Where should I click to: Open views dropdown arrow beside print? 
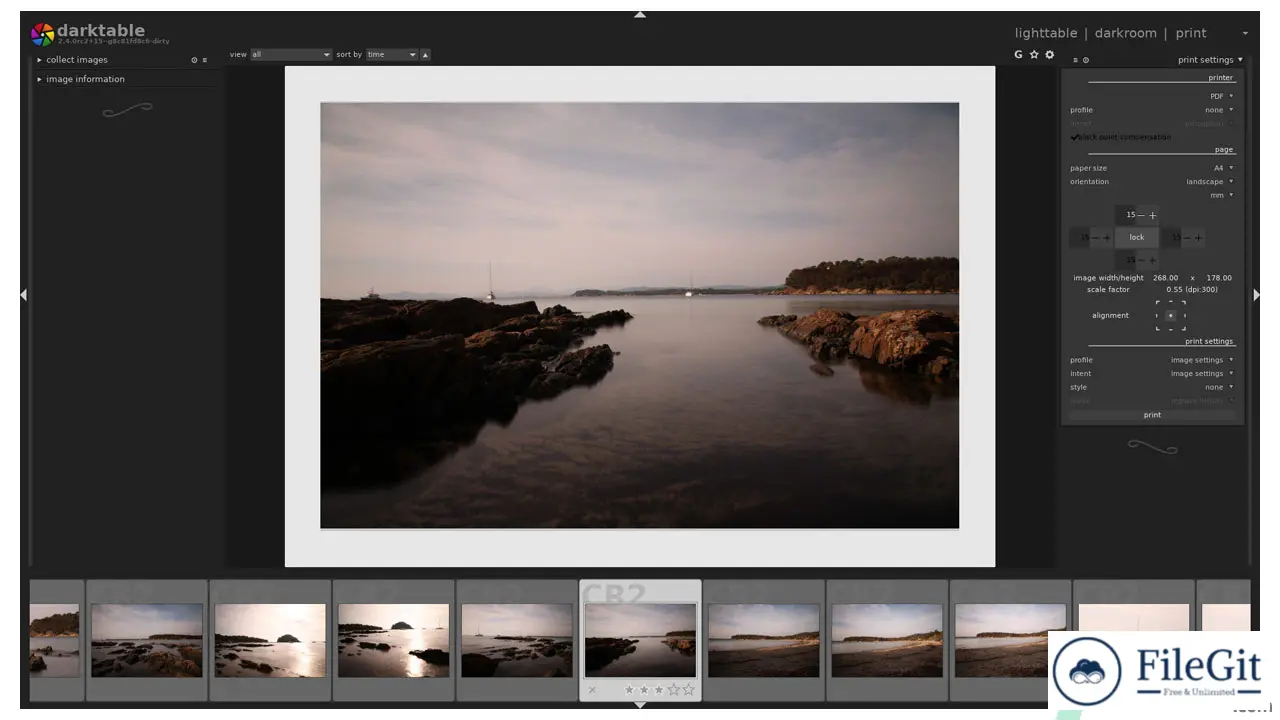(1245, 34)
